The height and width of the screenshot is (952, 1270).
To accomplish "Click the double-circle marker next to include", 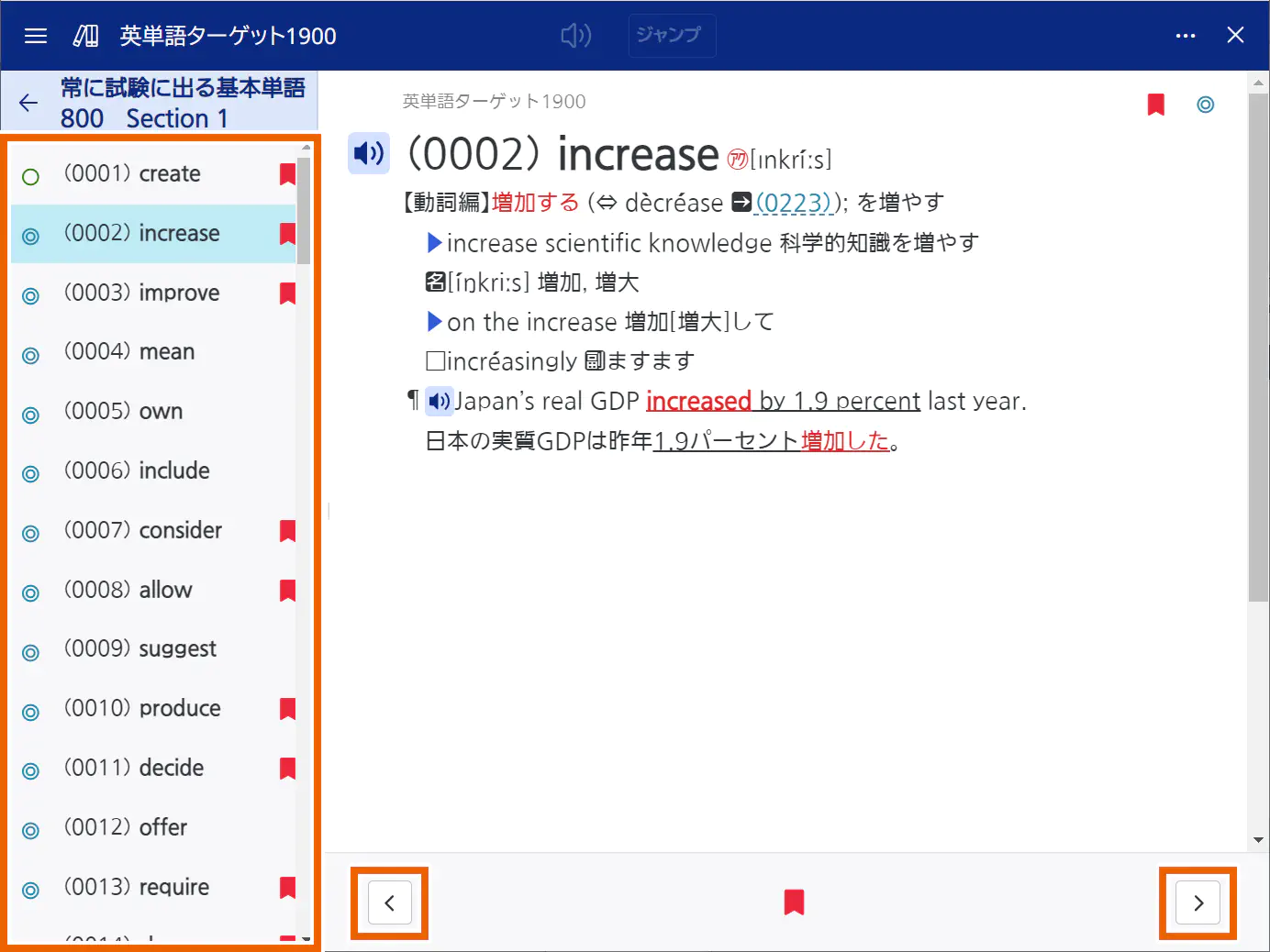I will point(30,474).
